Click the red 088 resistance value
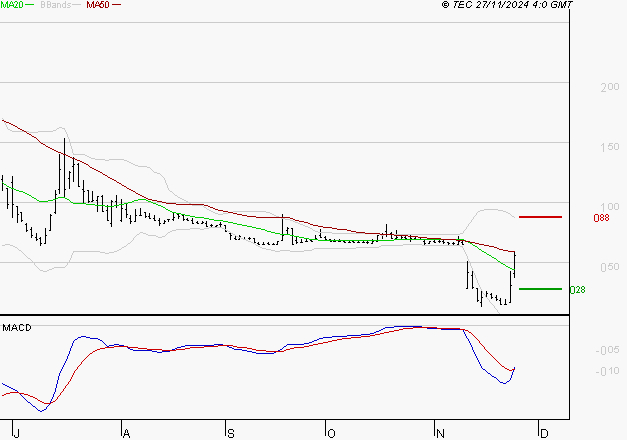The height and width of the screenshot is (440, 627). coord(601,218)
